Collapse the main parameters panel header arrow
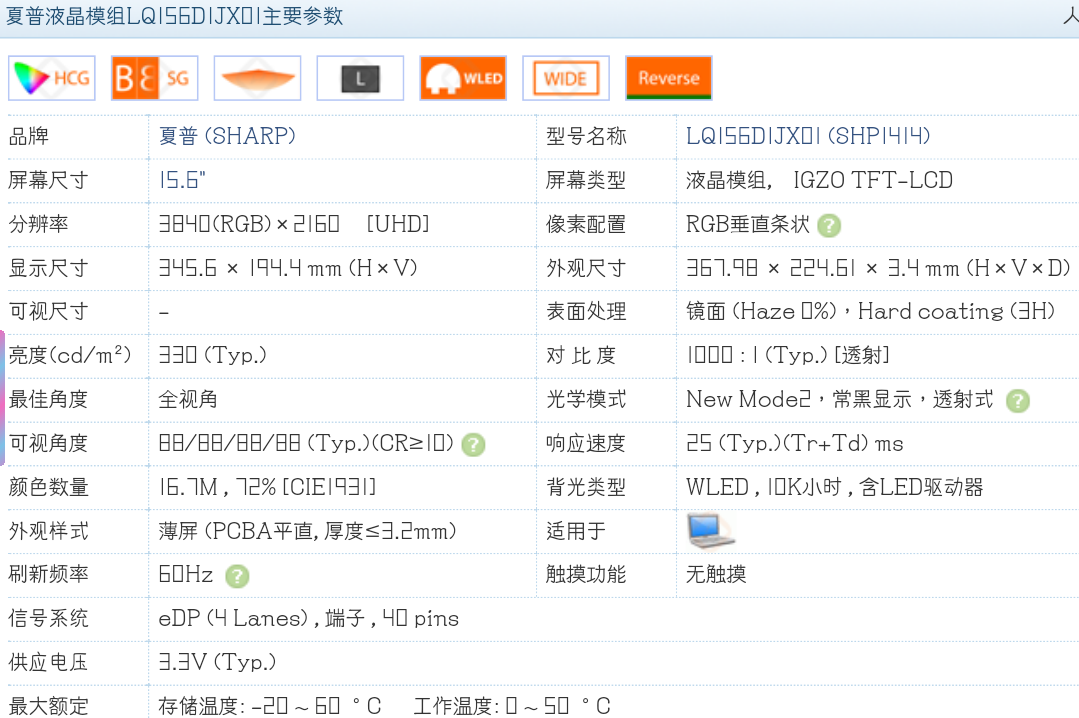The width and height of the screenshot is (1079, 718). pyautogui.click(x=1071, y=15)
